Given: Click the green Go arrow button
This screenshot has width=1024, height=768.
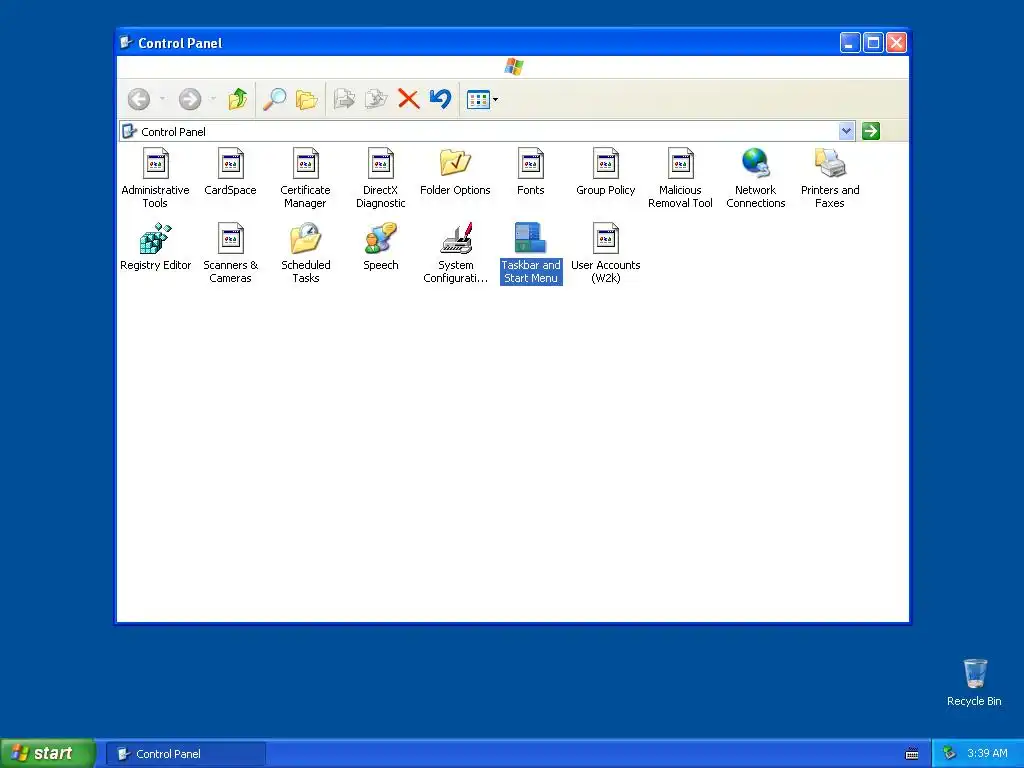Looking at the screenshot, I should tap(871, 131).
